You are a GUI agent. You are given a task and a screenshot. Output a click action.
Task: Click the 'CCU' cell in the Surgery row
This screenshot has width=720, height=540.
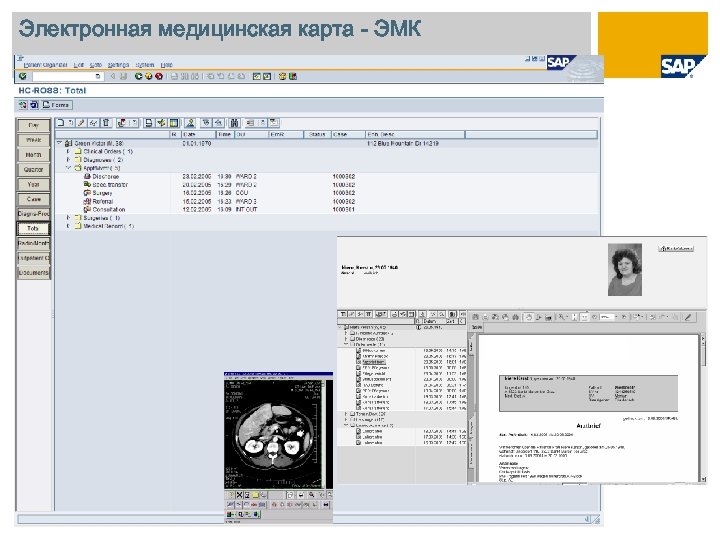pyautogui.click(x=242, y=193)
